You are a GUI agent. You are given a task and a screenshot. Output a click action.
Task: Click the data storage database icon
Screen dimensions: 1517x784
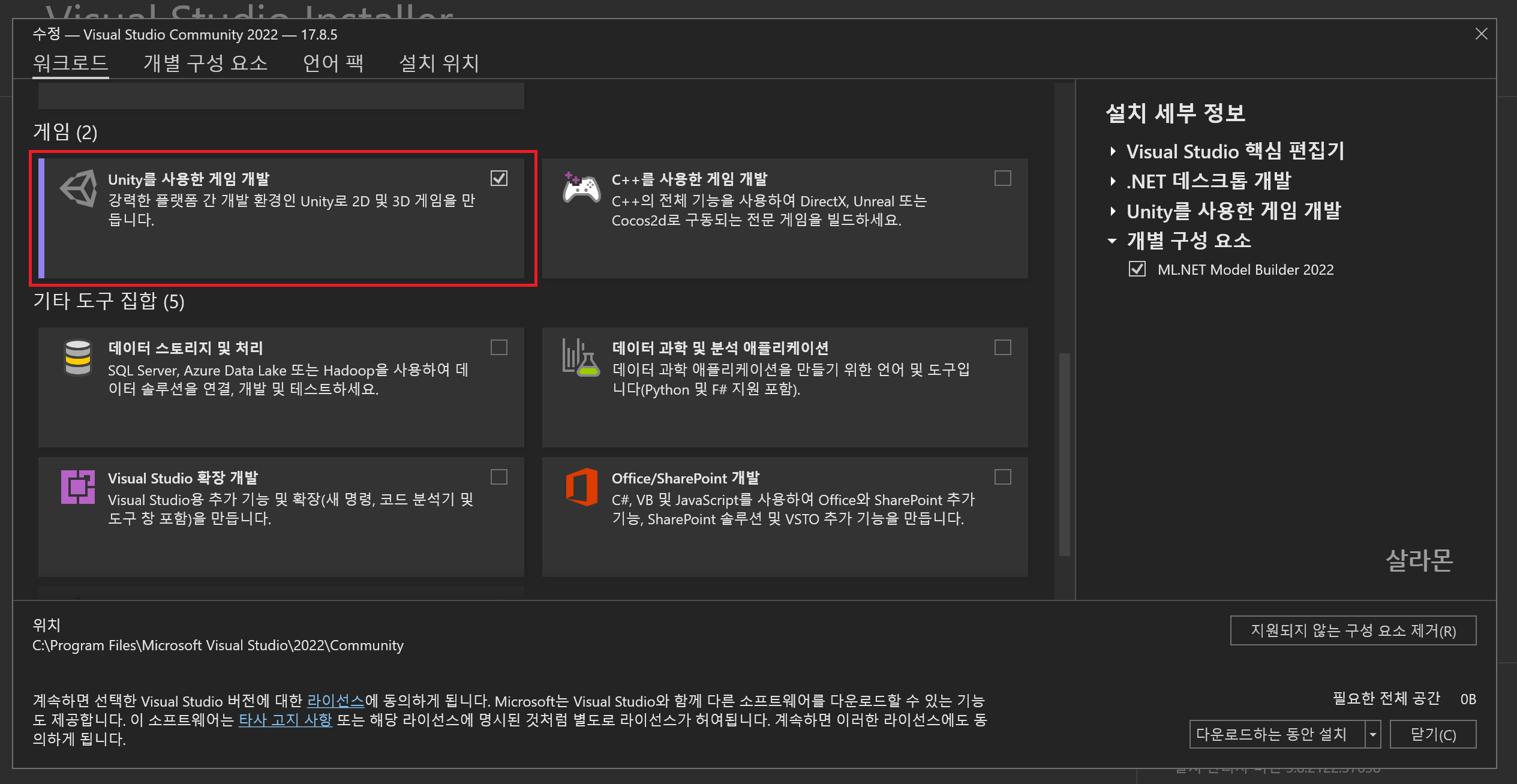click(78, 358)
